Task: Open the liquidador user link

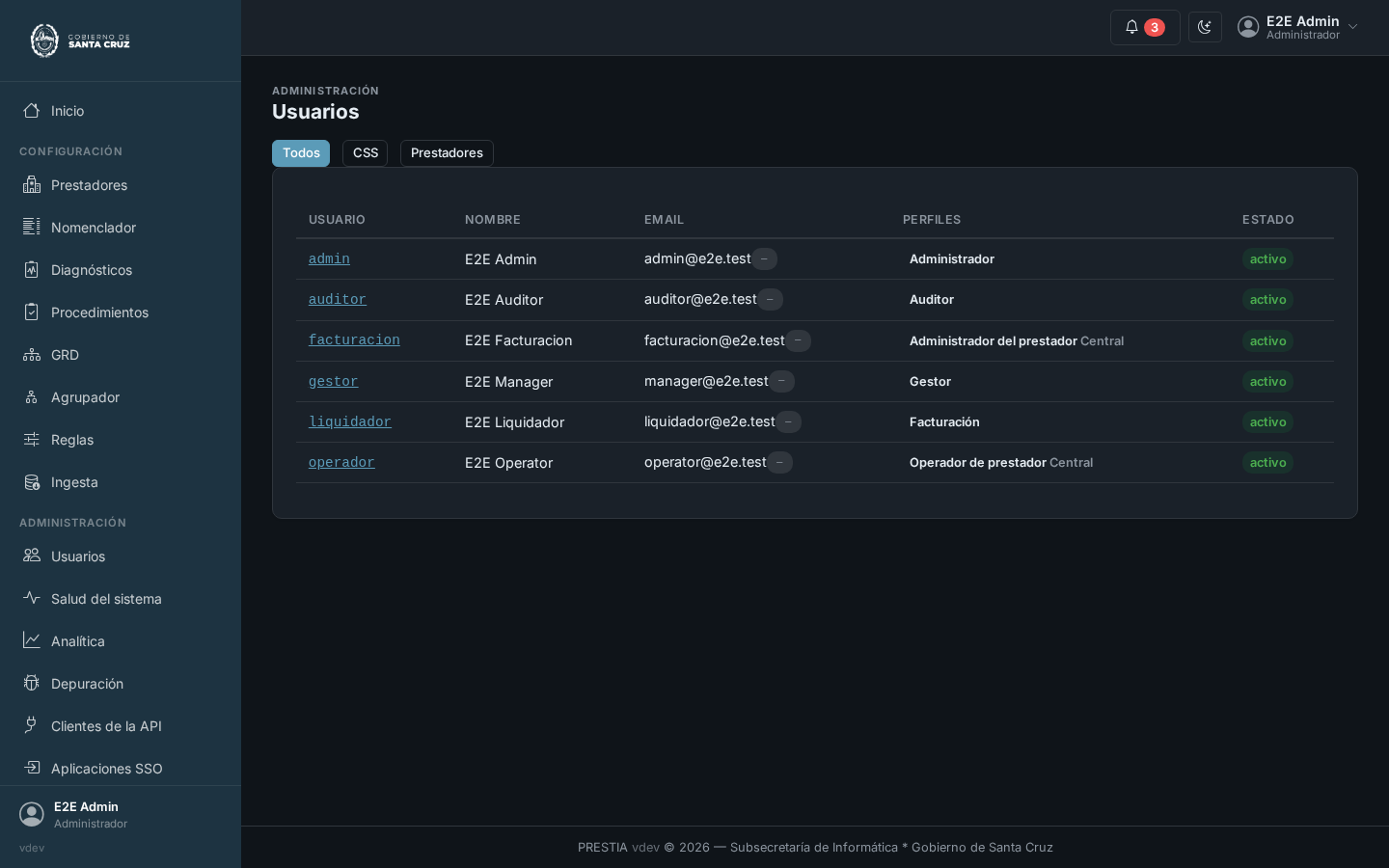Action: point(350,422)
